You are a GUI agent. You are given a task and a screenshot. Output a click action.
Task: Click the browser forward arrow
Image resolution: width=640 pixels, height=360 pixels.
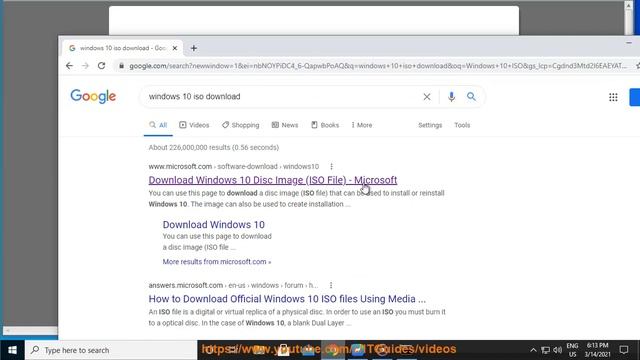point(85,66)
